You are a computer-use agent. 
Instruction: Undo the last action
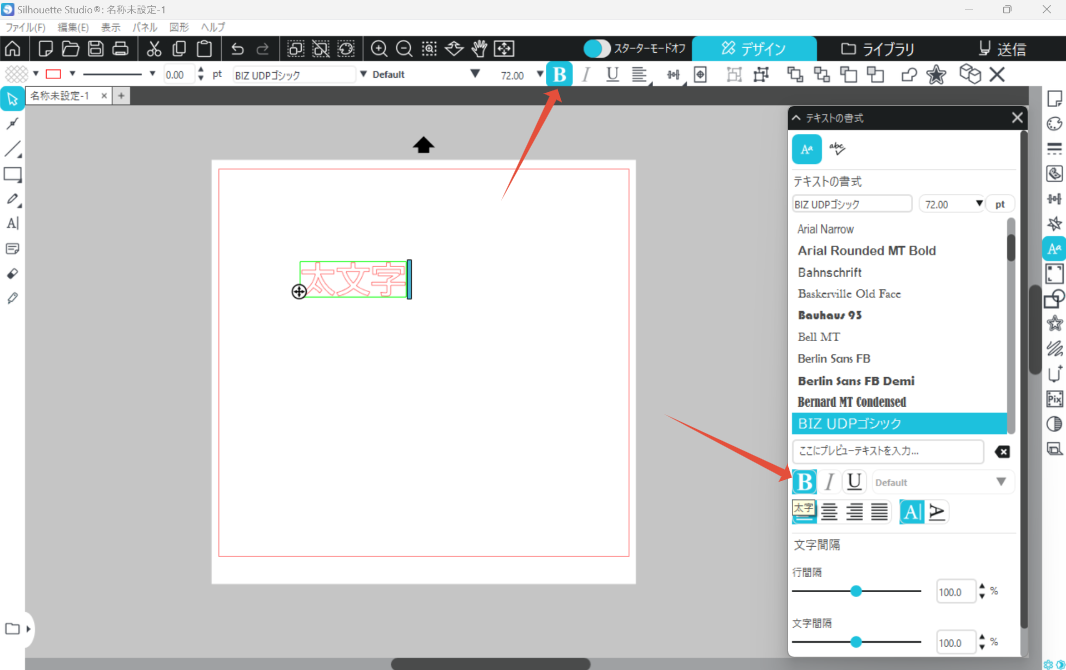237,49
